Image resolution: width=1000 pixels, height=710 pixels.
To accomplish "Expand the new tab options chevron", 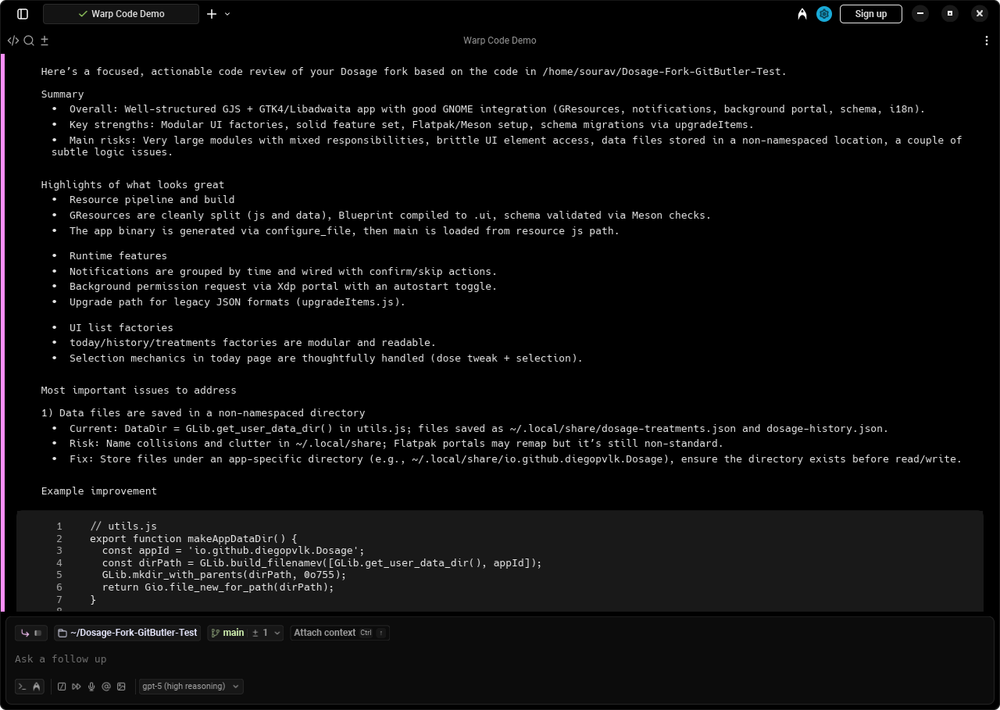I will [x=227, y=14].
